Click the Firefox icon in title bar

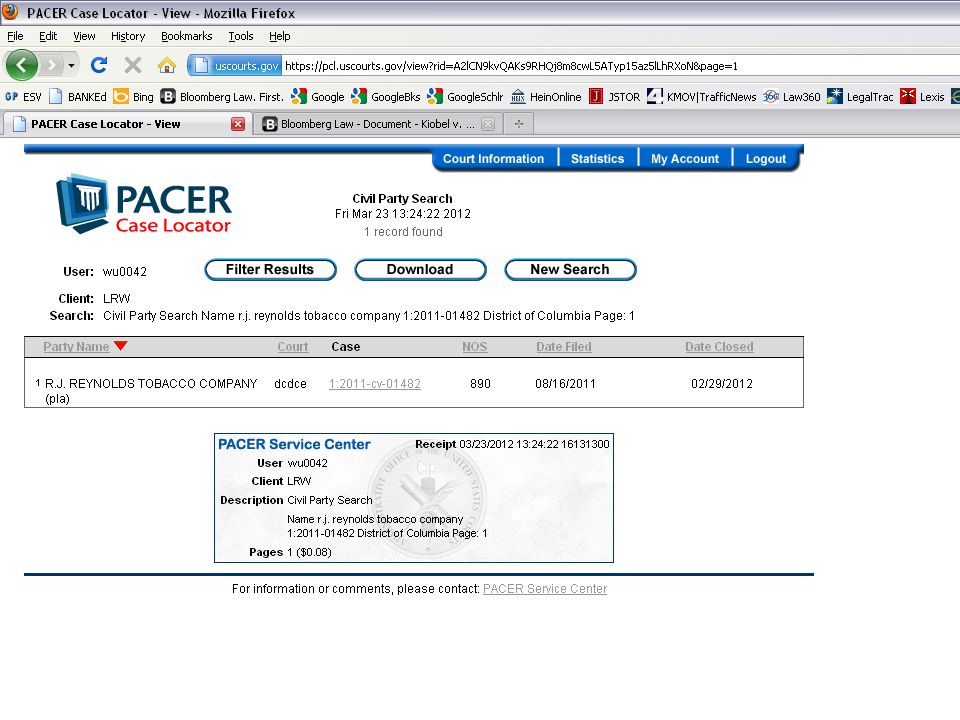coord(10,12)
